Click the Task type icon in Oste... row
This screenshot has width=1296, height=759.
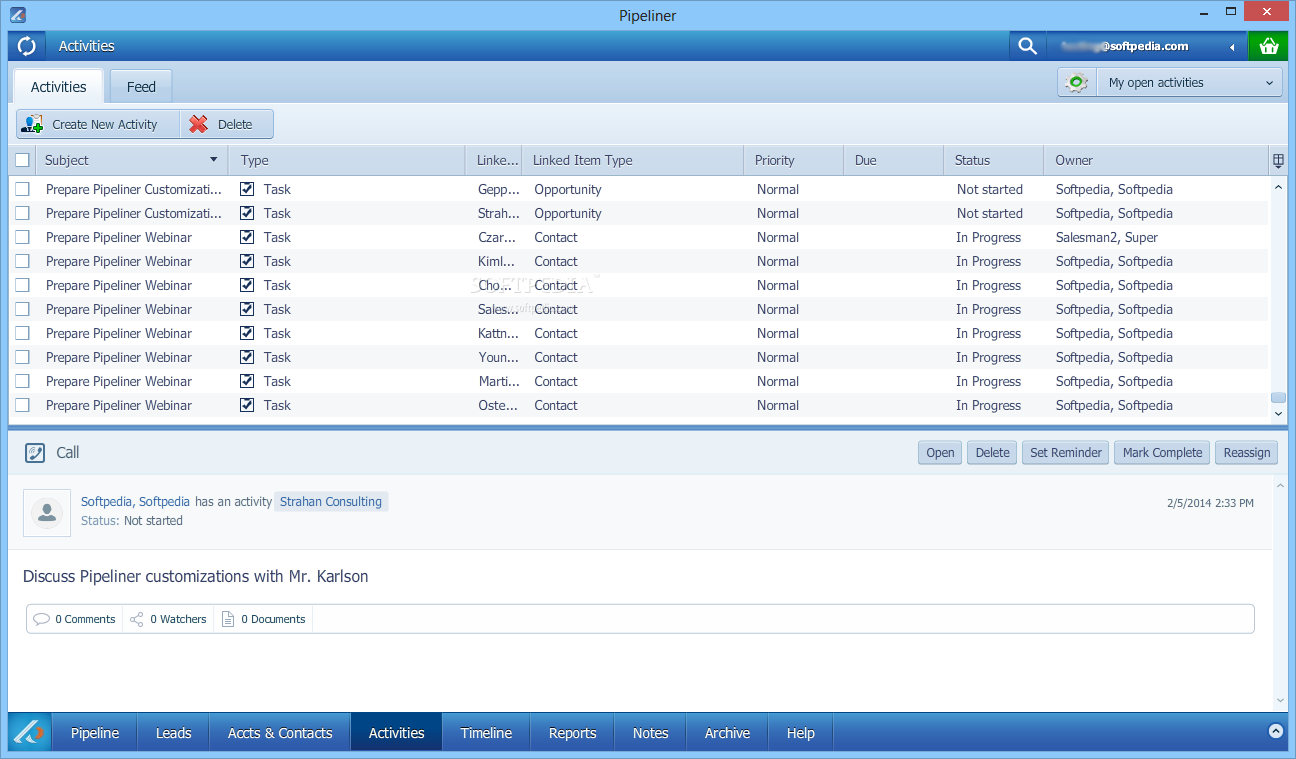[247, 405]
